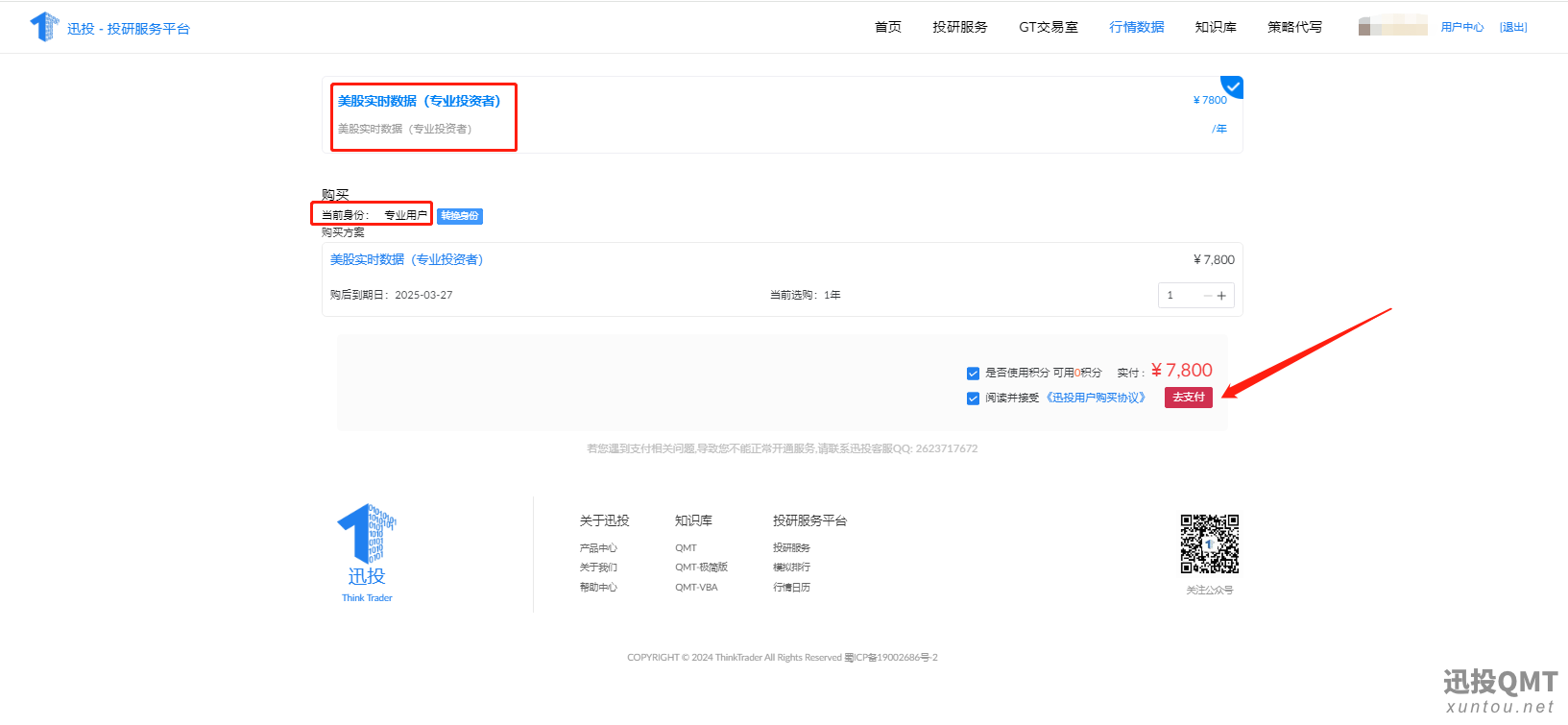Click the 当前选购: 1年 text
The image size is (1568, 725).
coord(806,295)
